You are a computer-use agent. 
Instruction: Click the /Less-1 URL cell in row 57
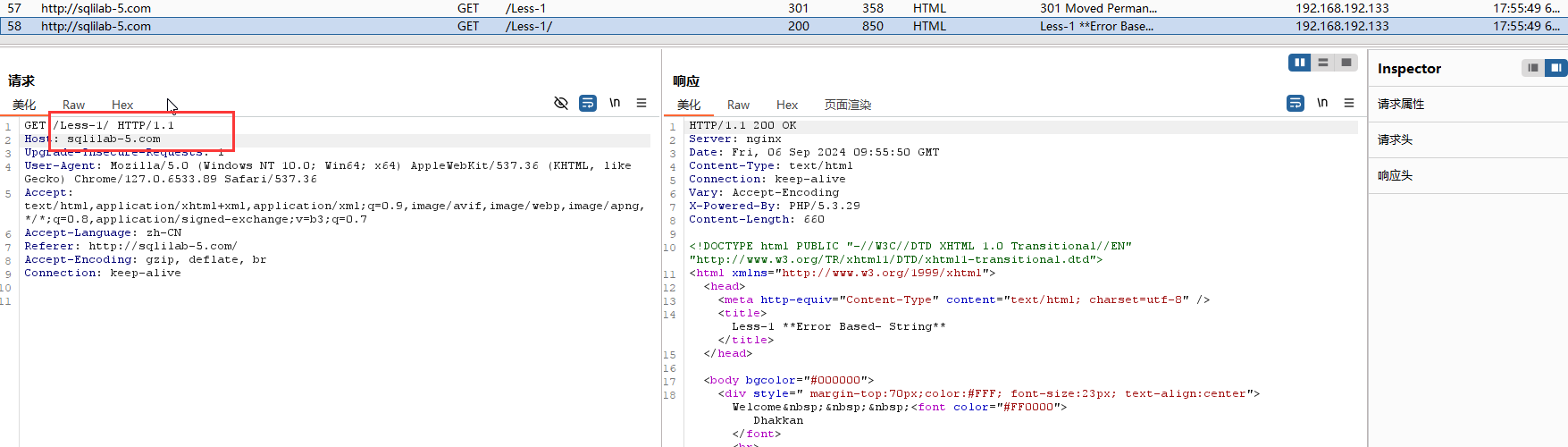[525, 8]
